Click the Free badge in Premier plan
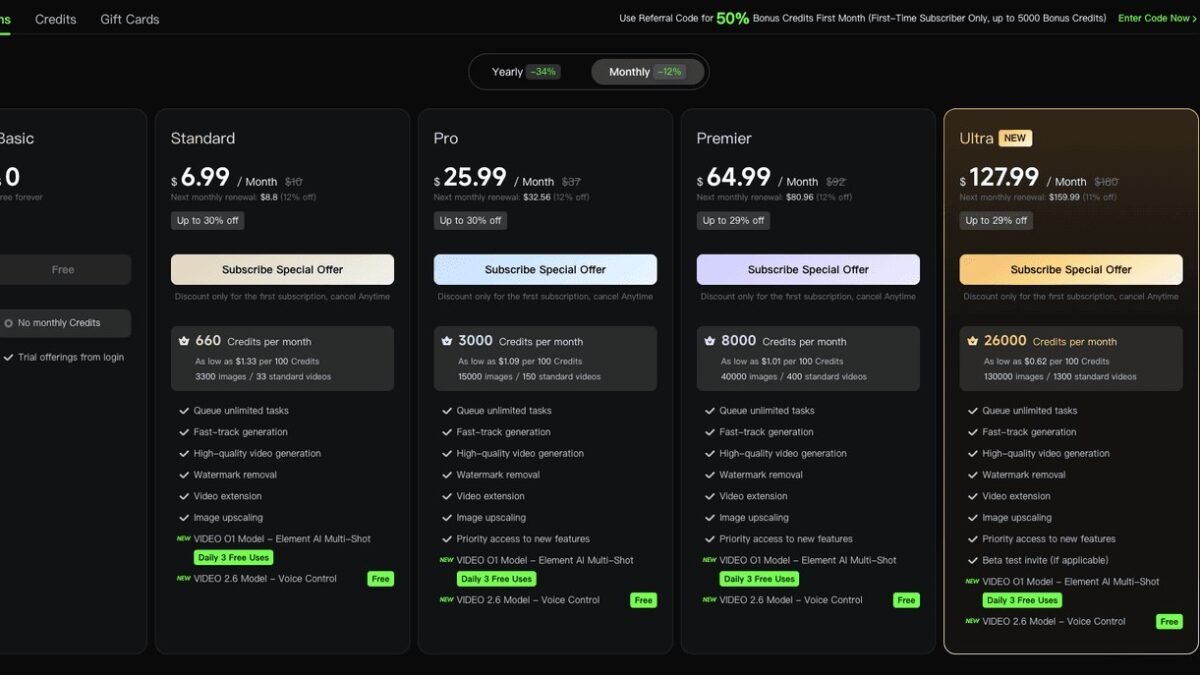 point(906,600)
